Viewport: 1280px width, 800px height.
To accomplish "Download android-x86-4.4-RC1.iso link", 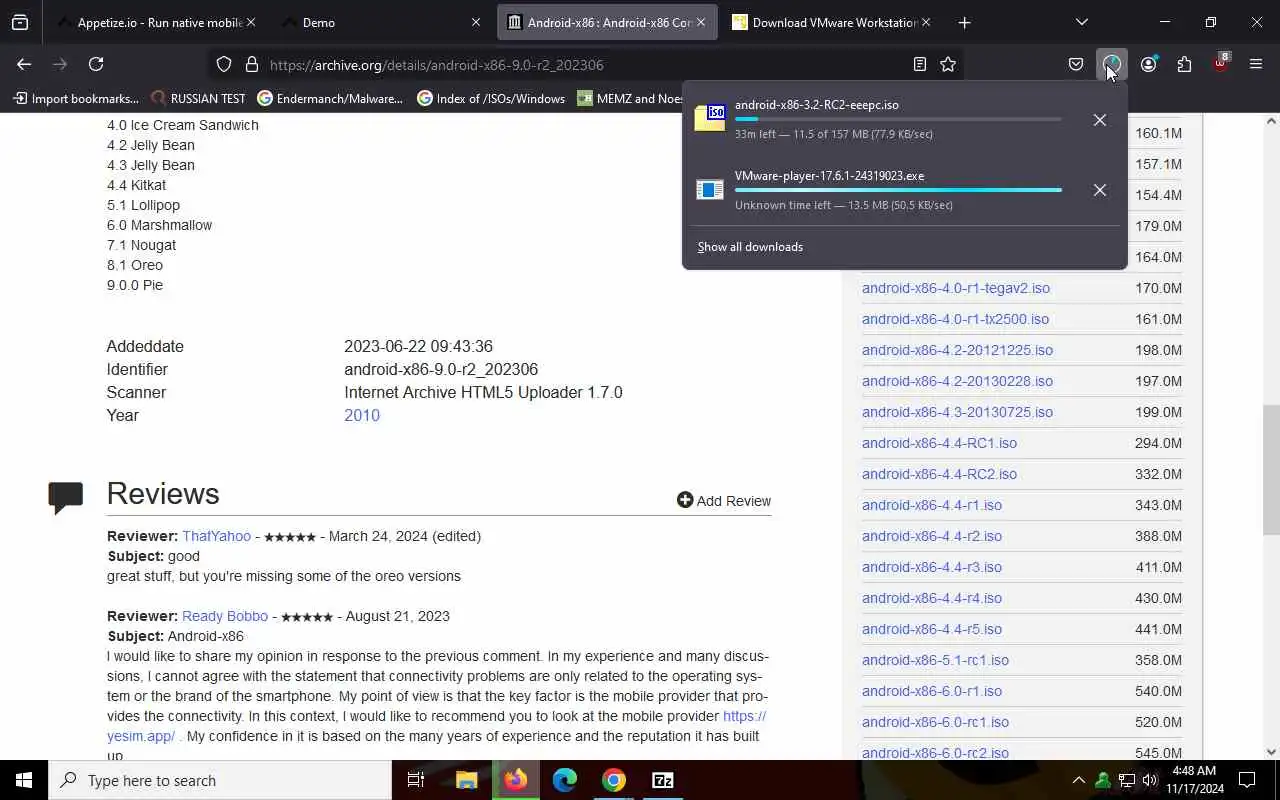I will (x=939, y=443).
